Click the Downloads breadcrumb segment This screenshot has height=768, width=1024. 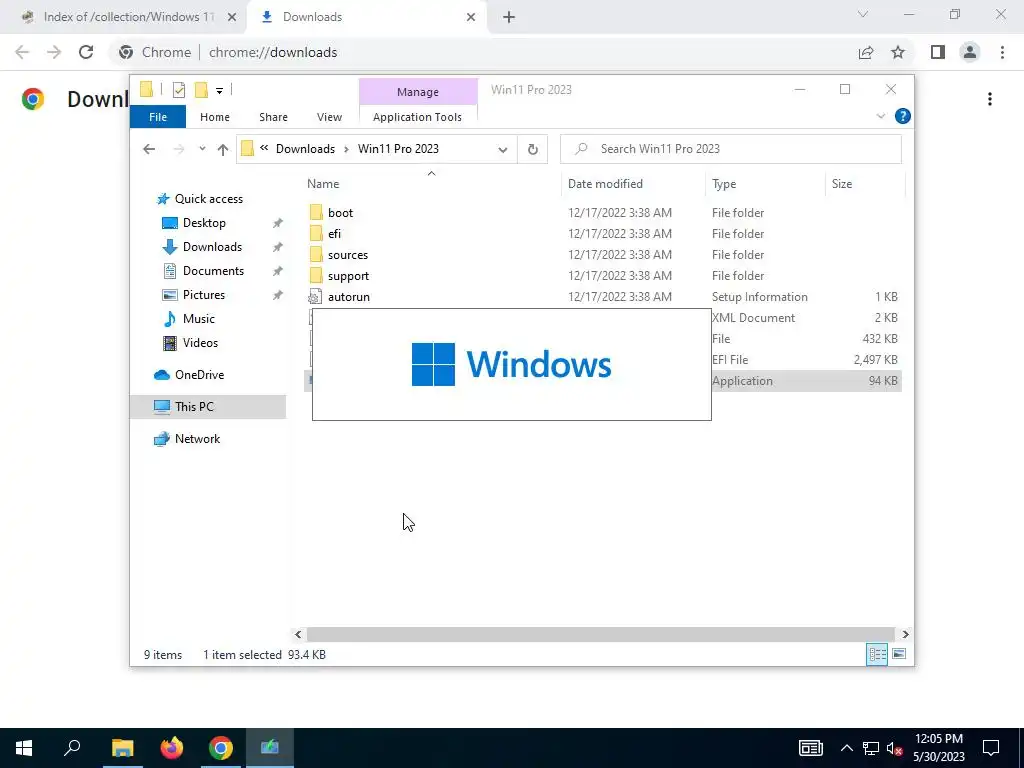(305, 149)
